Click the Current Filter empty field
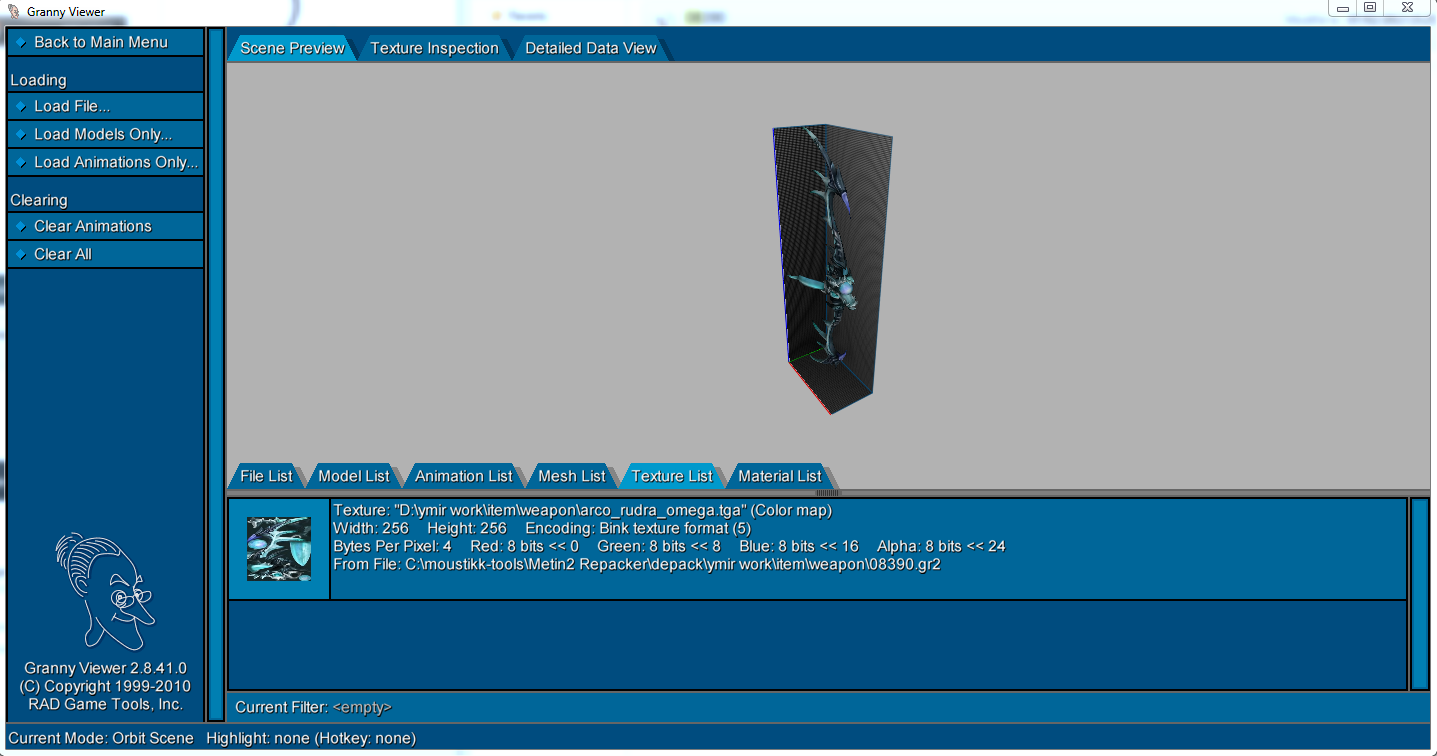The width and height of the screenshot is (1437, 756). [362, 707]
